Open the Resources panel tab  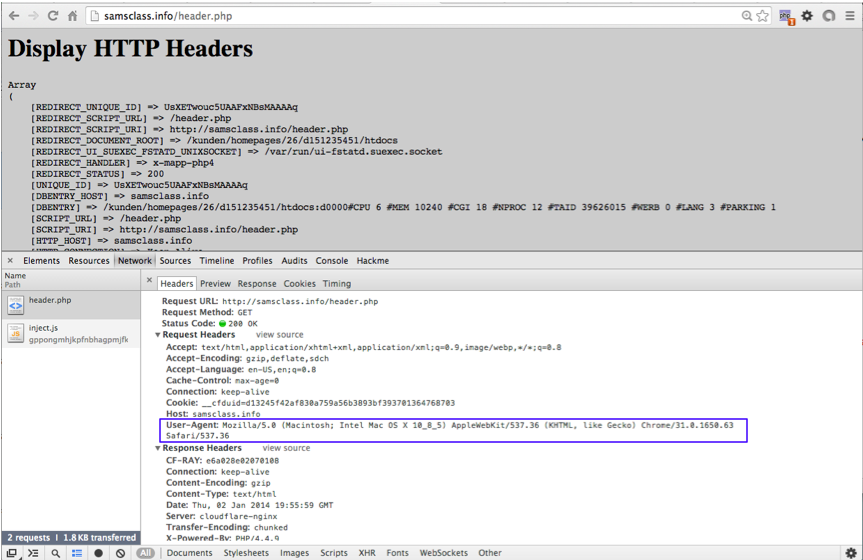tap(89, 260)
